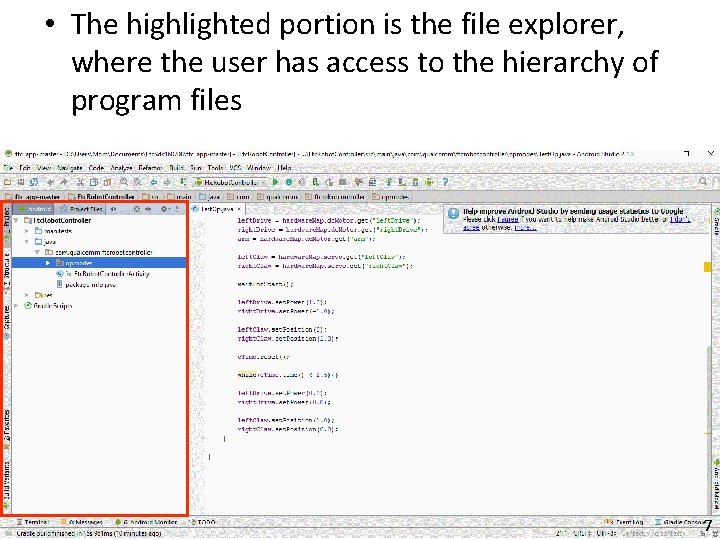Click the Save All toolbar icon
720x540 pixels.
(x=21, y=182)
